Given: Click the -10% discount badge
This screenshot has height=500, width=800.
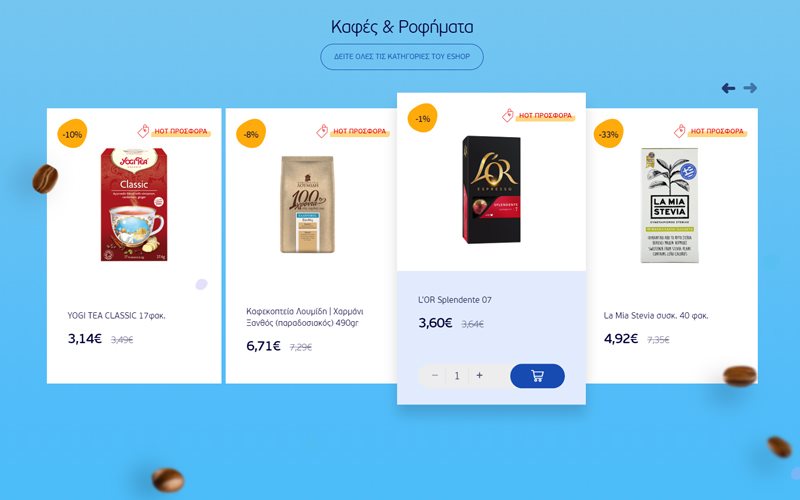Looking at the screenshot, I should pyautogui.click(x=72, y=134).
